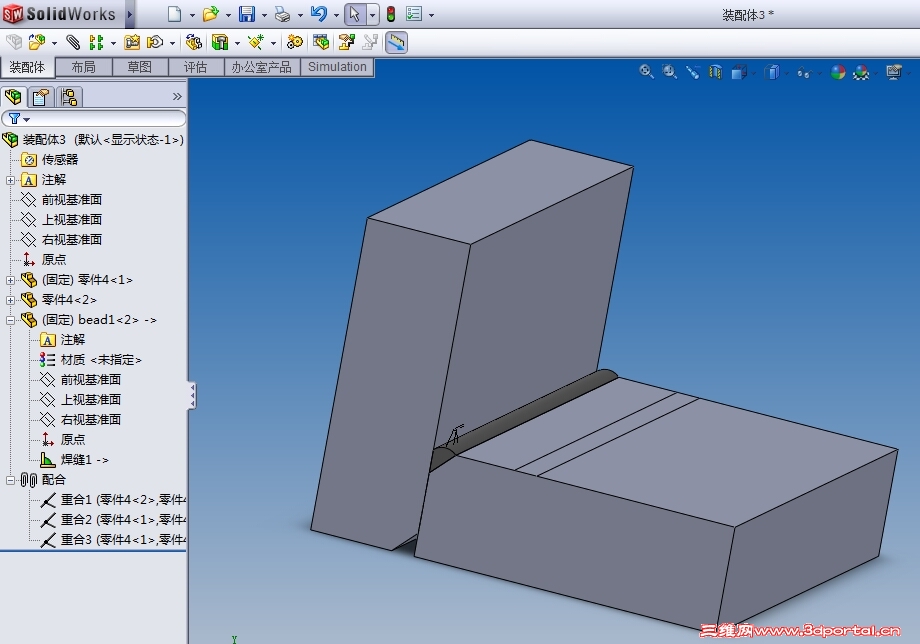Expand the panel tabs chevron
This screenshot has width=920, height=644.
pyautogui.click(x=177, y=97)
